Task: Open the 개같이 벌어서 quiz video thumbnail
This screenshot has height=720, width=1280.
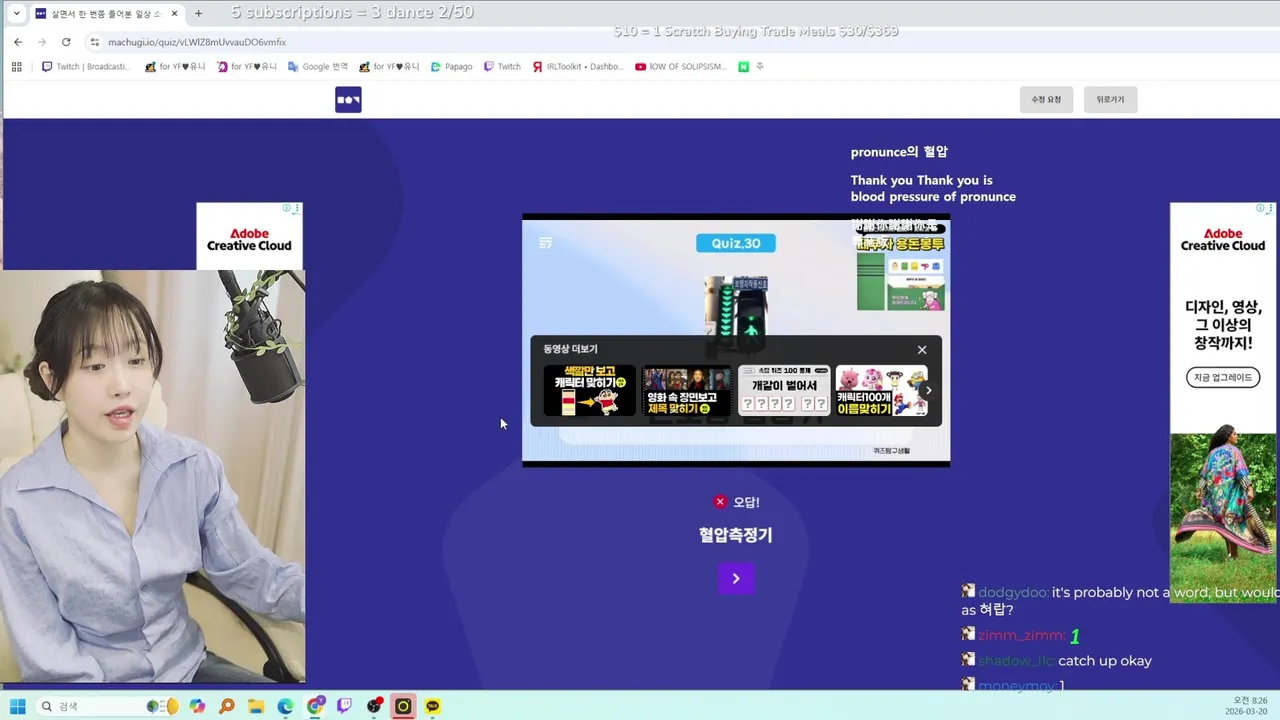Action: coord(784,390)
